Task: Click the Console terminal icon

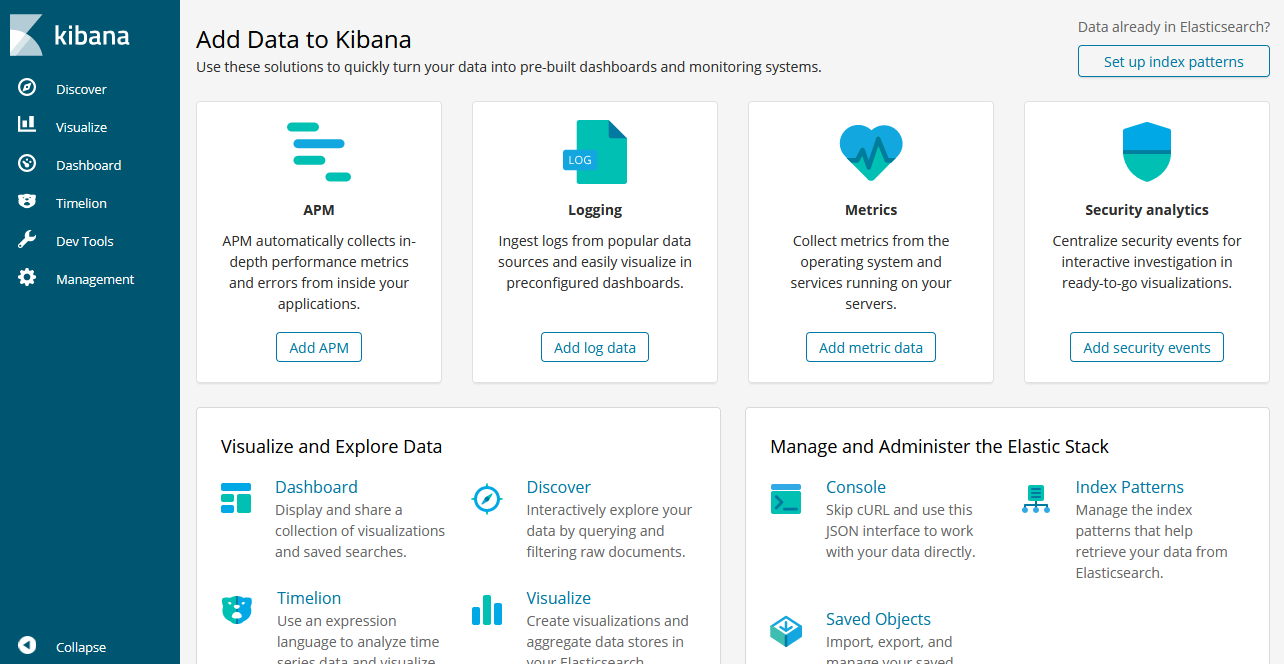Action: pyautogui.click(x=786, y=499)
